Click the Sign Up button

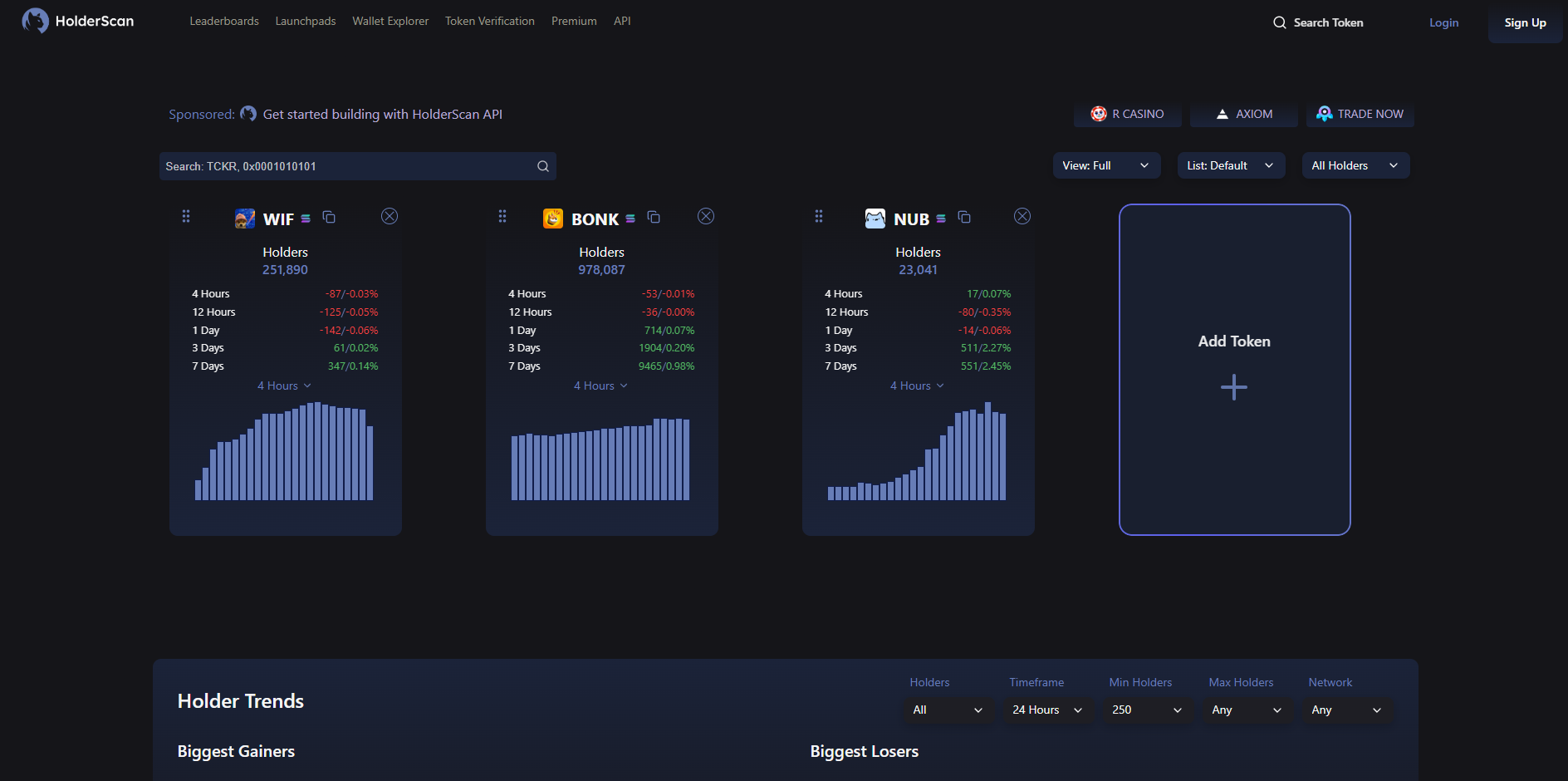[1525, 22]
